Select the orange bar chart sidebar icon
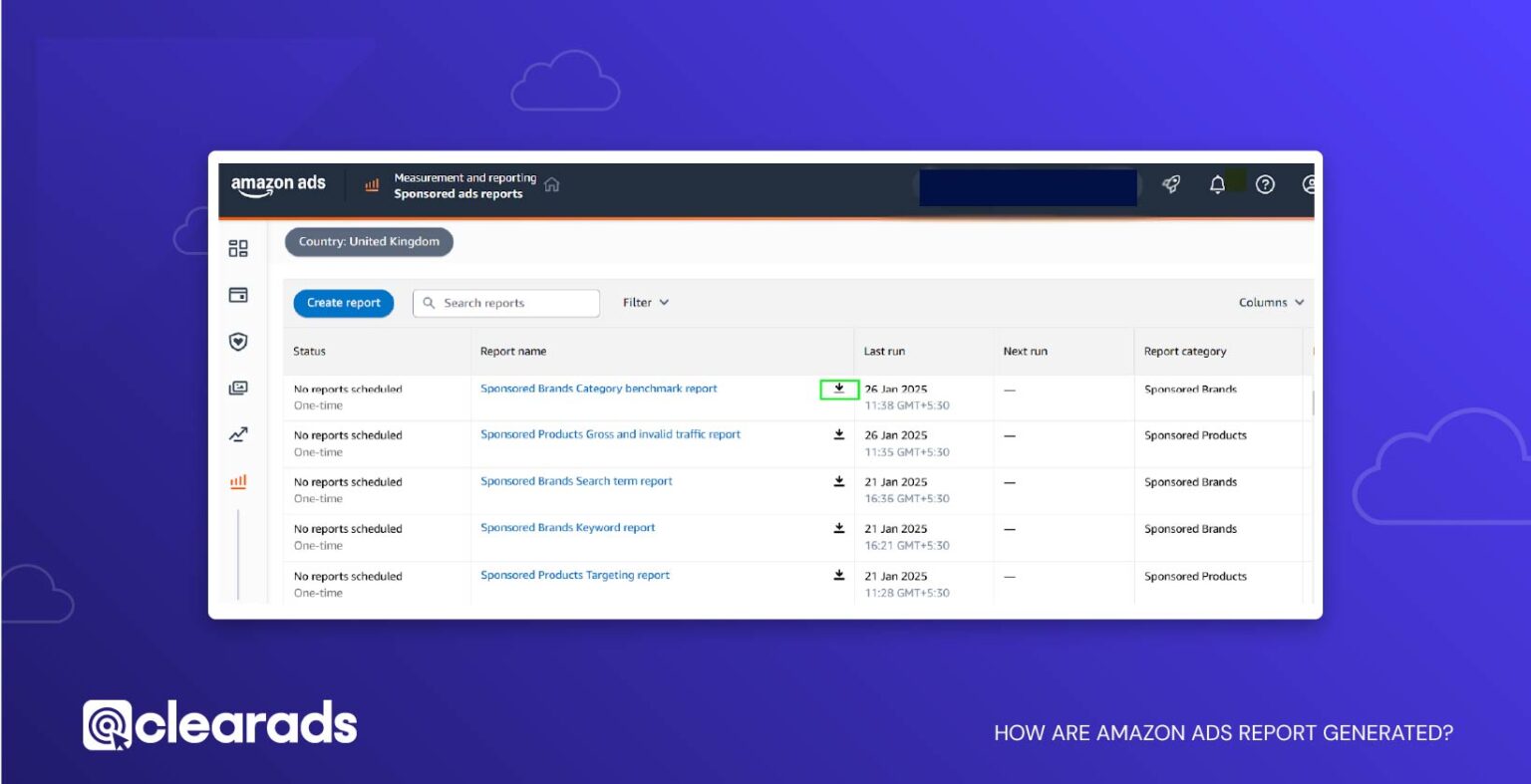This screenshot has height=784, width=1531. click(238, 482)
